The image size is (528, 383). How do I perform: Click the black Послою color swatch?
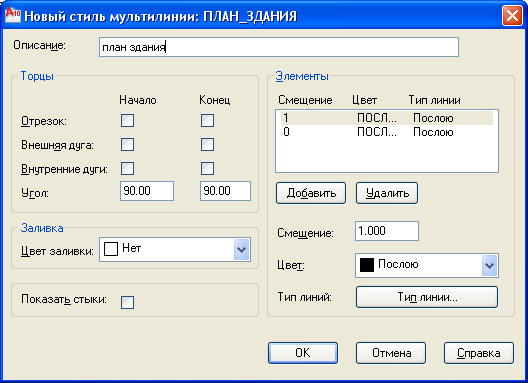coord(367,265)
